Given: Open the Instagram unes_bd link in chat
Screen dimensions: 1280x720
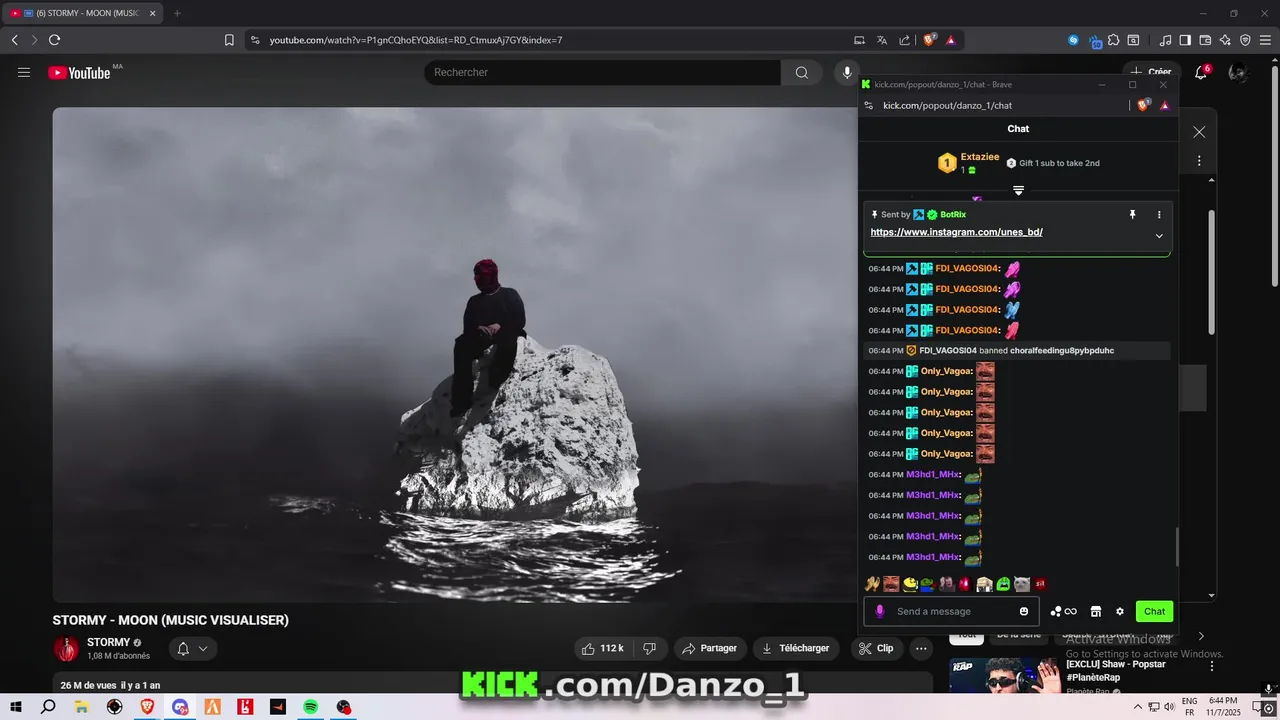Looking at the screenshot, I should coord(956,232).
